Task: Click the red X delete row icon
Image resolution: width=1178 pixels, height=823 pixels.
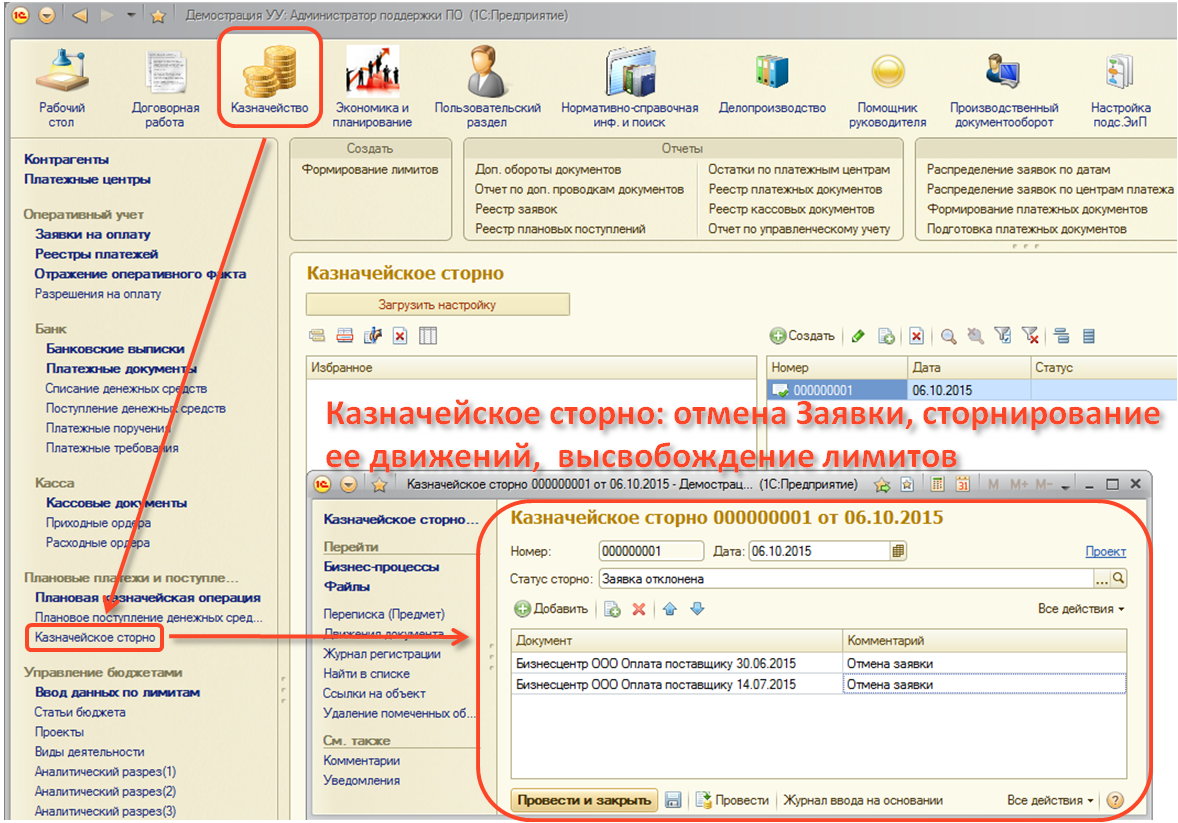Action: 638,609
